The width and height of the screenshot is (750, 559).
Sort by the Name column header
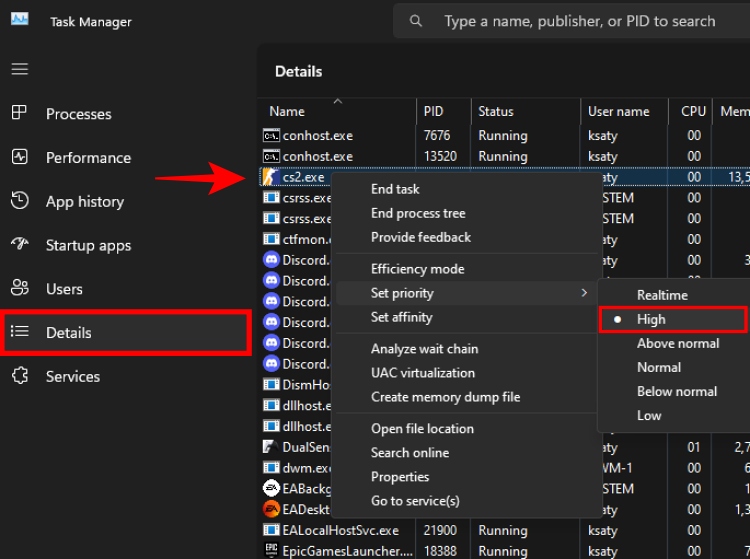coord(287,112)
